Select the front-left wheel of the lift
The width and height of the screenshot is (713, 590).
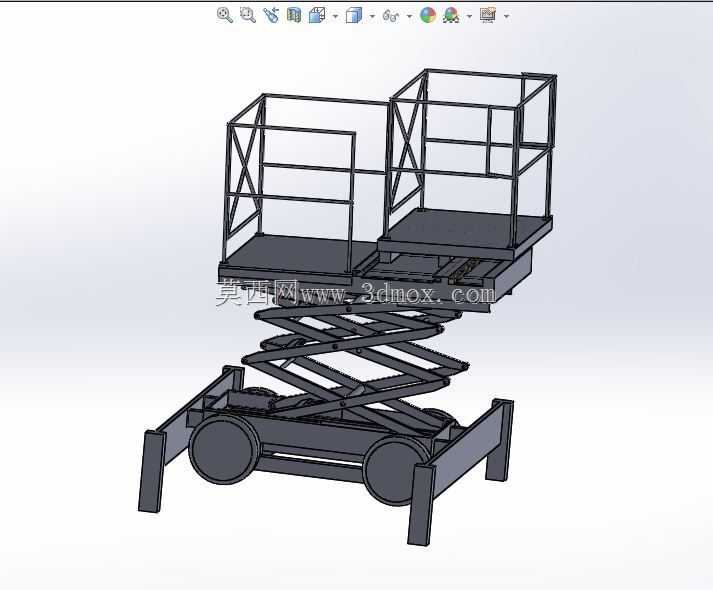[x=224, y=450]
